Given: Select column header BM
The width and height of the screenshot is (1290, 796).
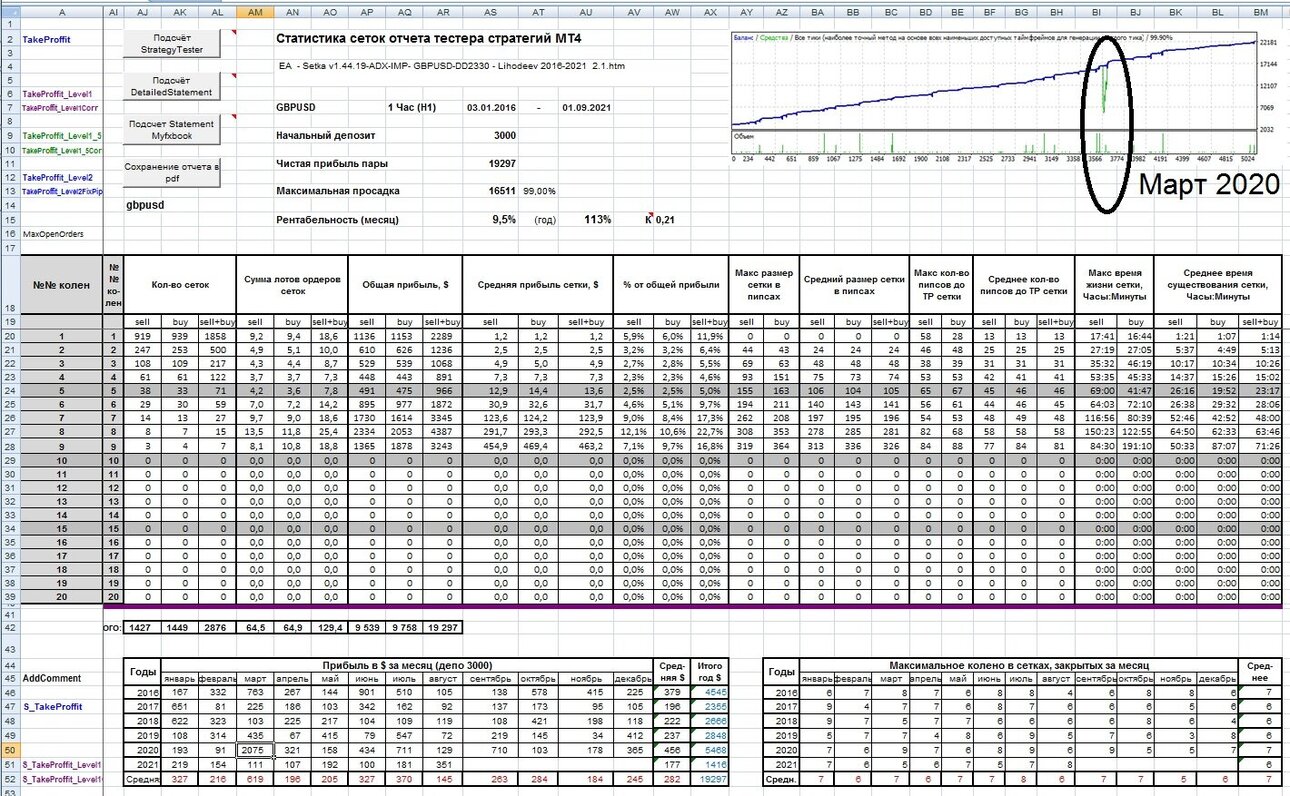Looking at the screenshot, I should pyautogui.click(x=1260, y=12).
